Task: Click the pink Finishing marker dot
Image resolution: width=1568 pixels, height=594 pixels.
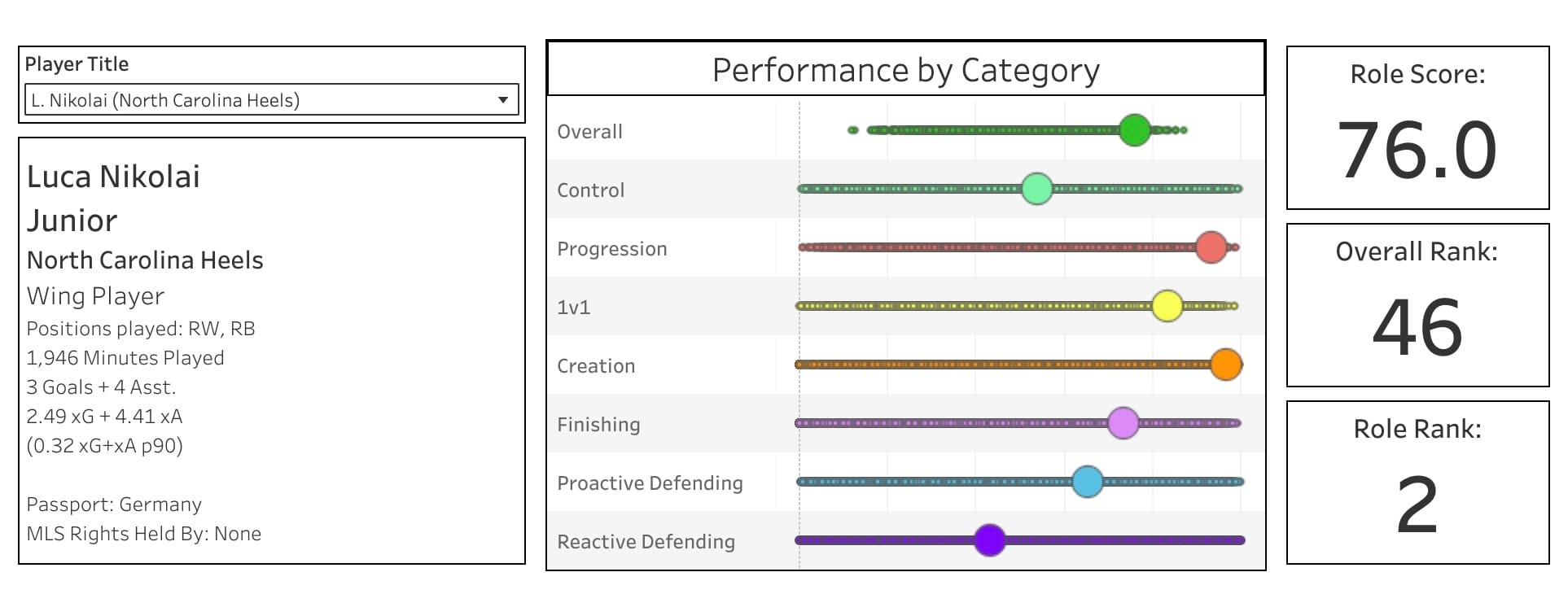Action: click(1123, 423)
